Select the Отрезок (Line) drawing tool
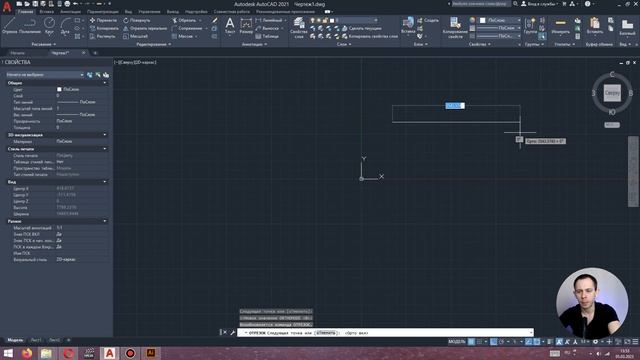Screen dimensions: 640x360 tap(10, 26)
